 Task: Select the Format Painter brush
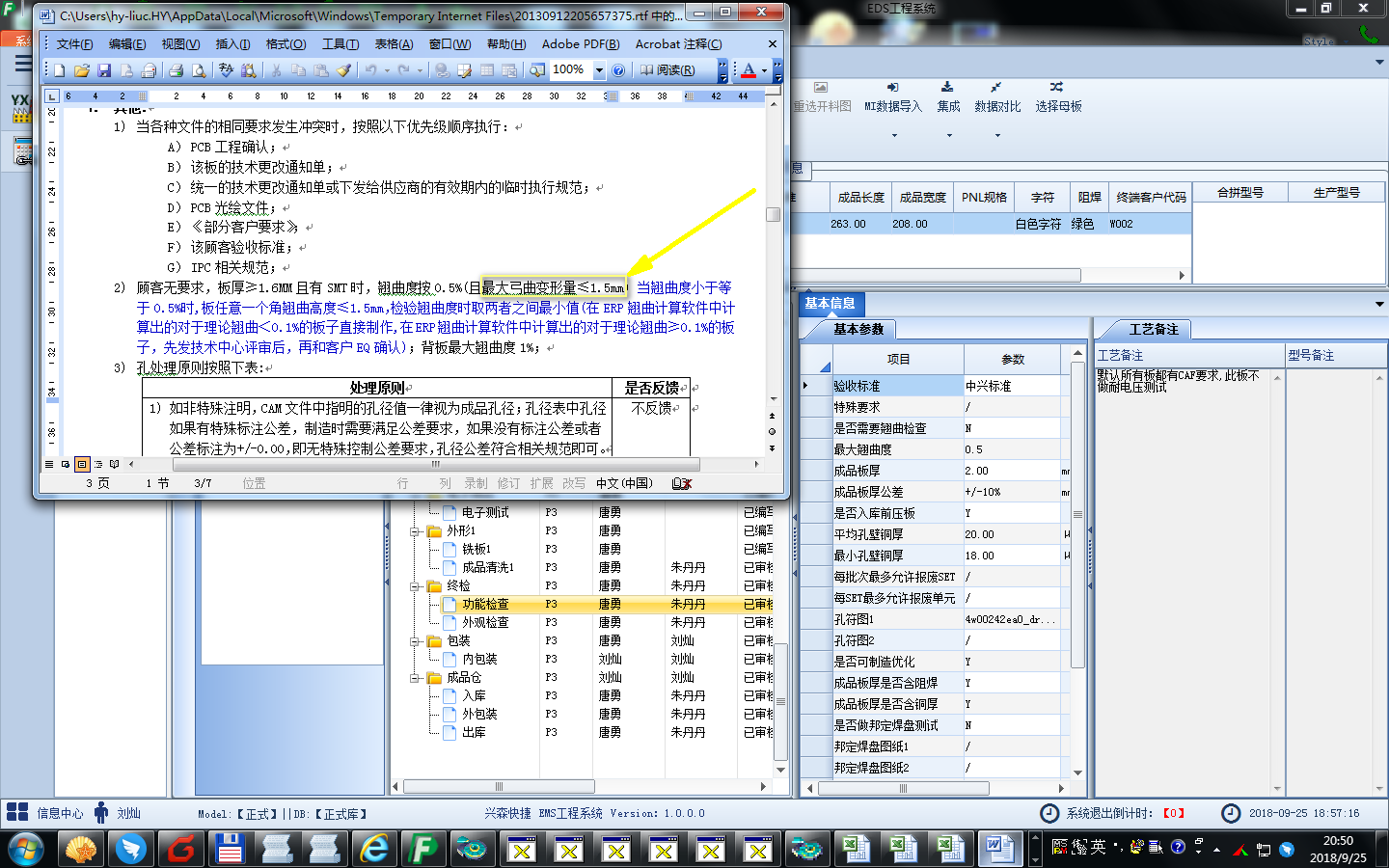[343, 70]
